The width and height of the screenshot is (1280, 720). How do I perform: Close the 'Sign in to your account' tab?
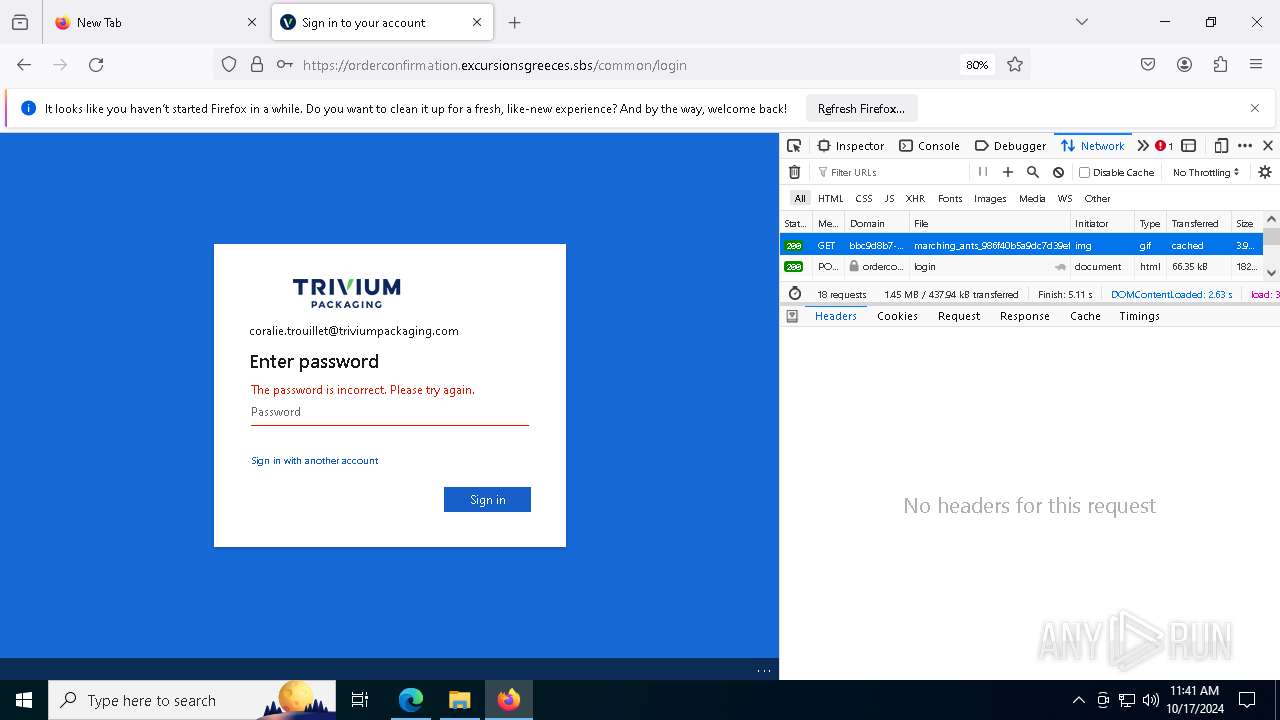pos(477,22)
